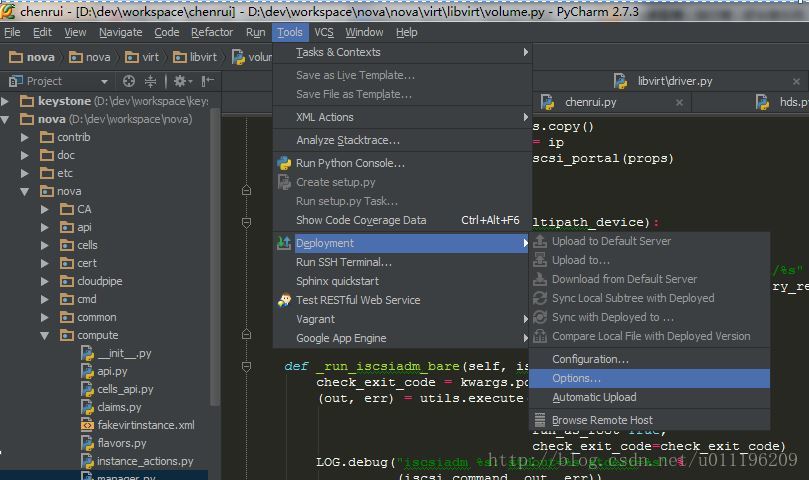The height and width of the screenshot is (480, 809).
Task: Toggle code fold marker beside def _run_iscsiadm_bare
Action: click(247, 366)
